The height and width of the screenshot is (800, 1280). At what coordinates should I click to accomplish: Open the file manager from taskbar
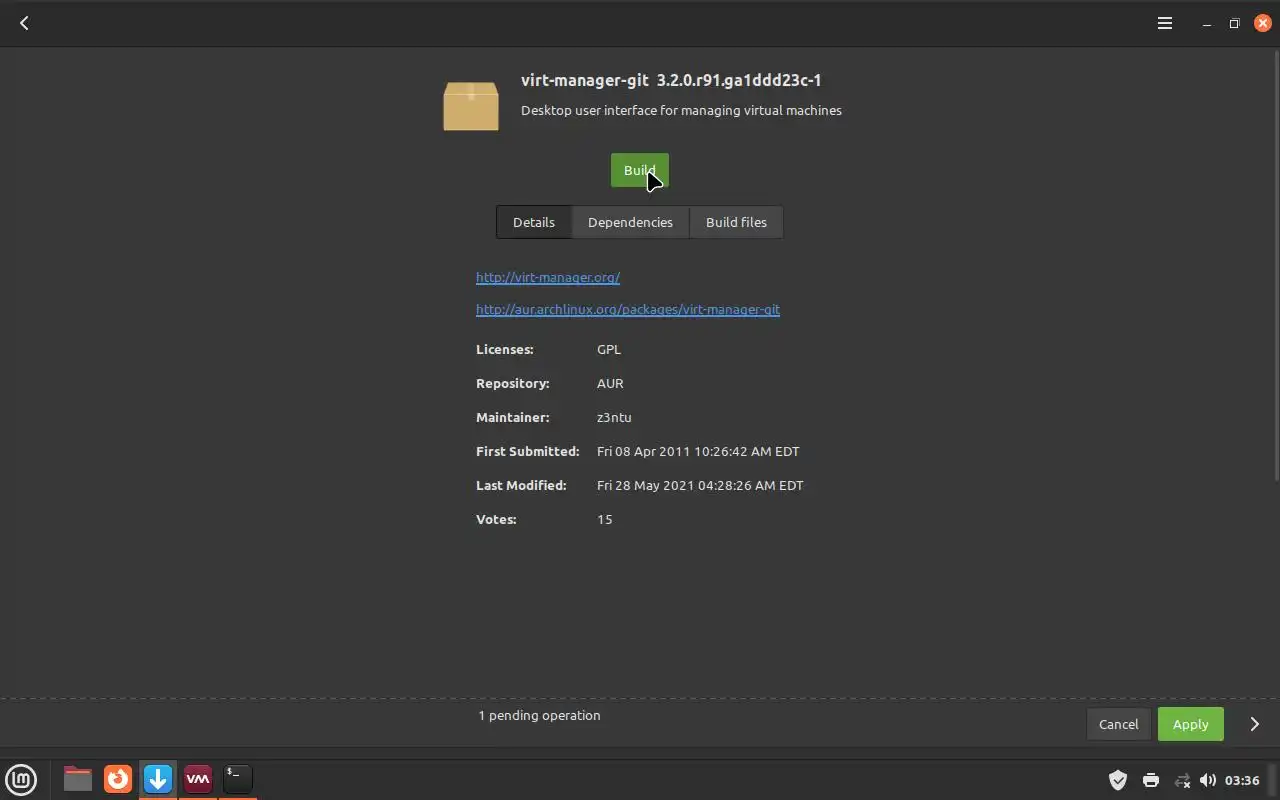(x=77, y=778)
